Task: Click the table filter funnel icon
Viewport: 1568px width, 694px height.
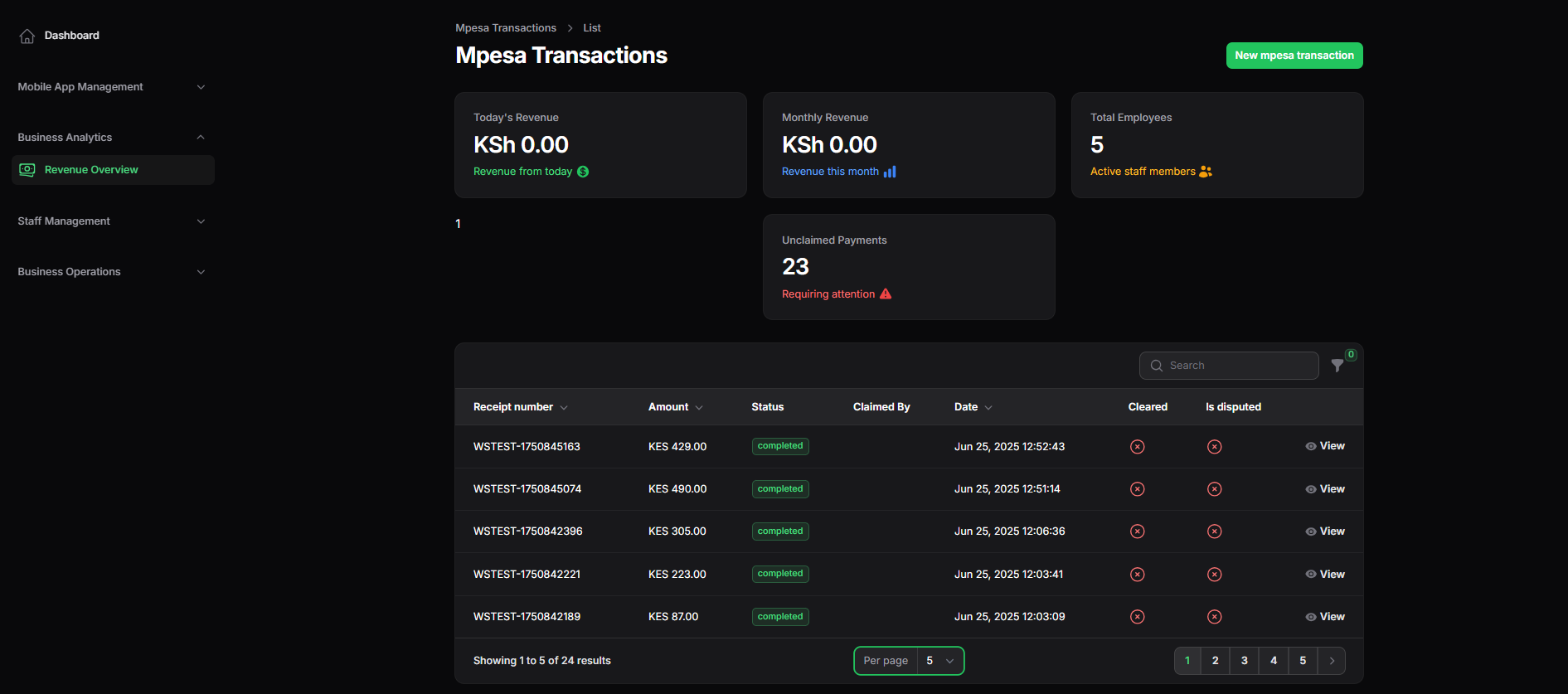Action: [x=1337, y=366]
